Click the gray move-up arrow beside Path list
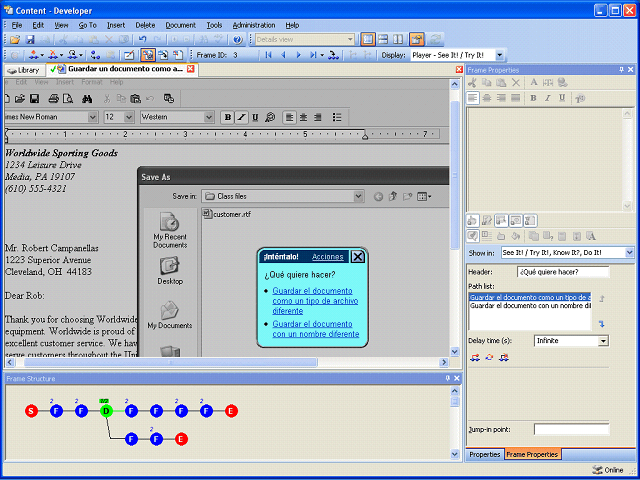Viewport: 640px width, 480px height. tap(601, 299)
